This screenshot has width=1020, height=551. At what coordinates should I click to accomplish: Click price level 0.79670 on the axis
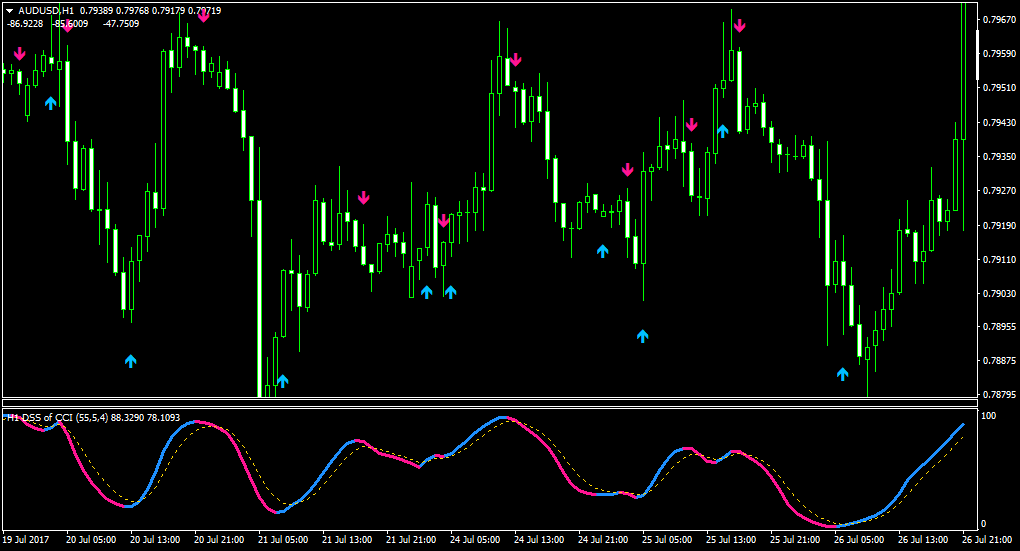[999, 20]
